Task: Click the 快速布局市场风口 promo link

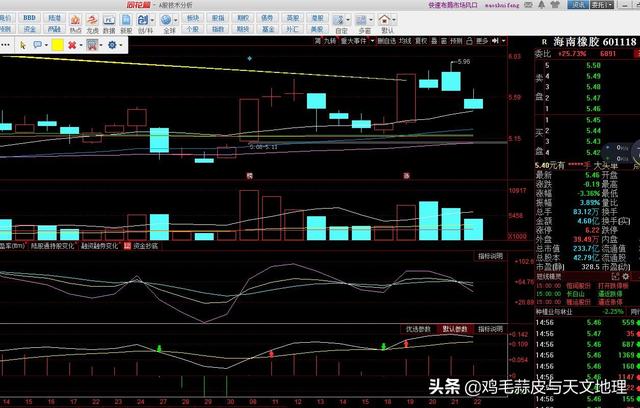Action: 453,5
